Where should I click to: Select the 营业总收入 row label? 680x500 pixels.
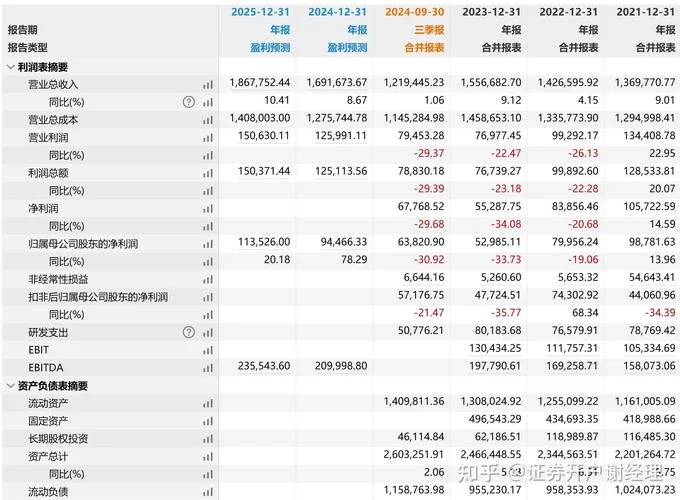[53, 85]
